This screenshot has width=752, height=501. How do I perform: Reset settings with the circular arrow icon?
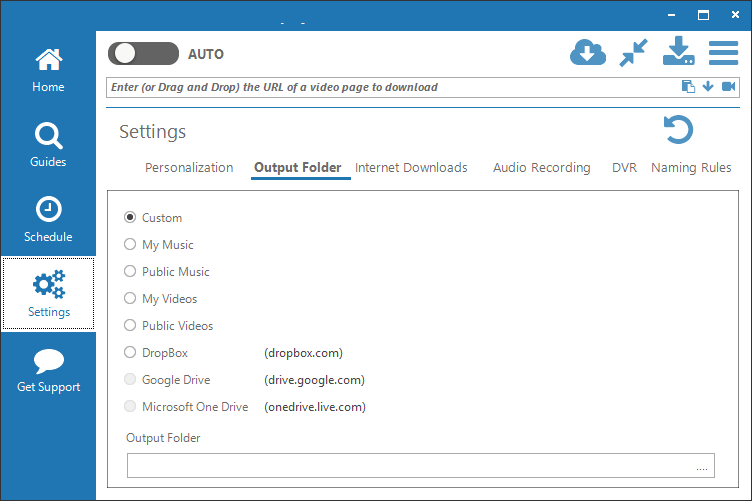click(678, 129)
